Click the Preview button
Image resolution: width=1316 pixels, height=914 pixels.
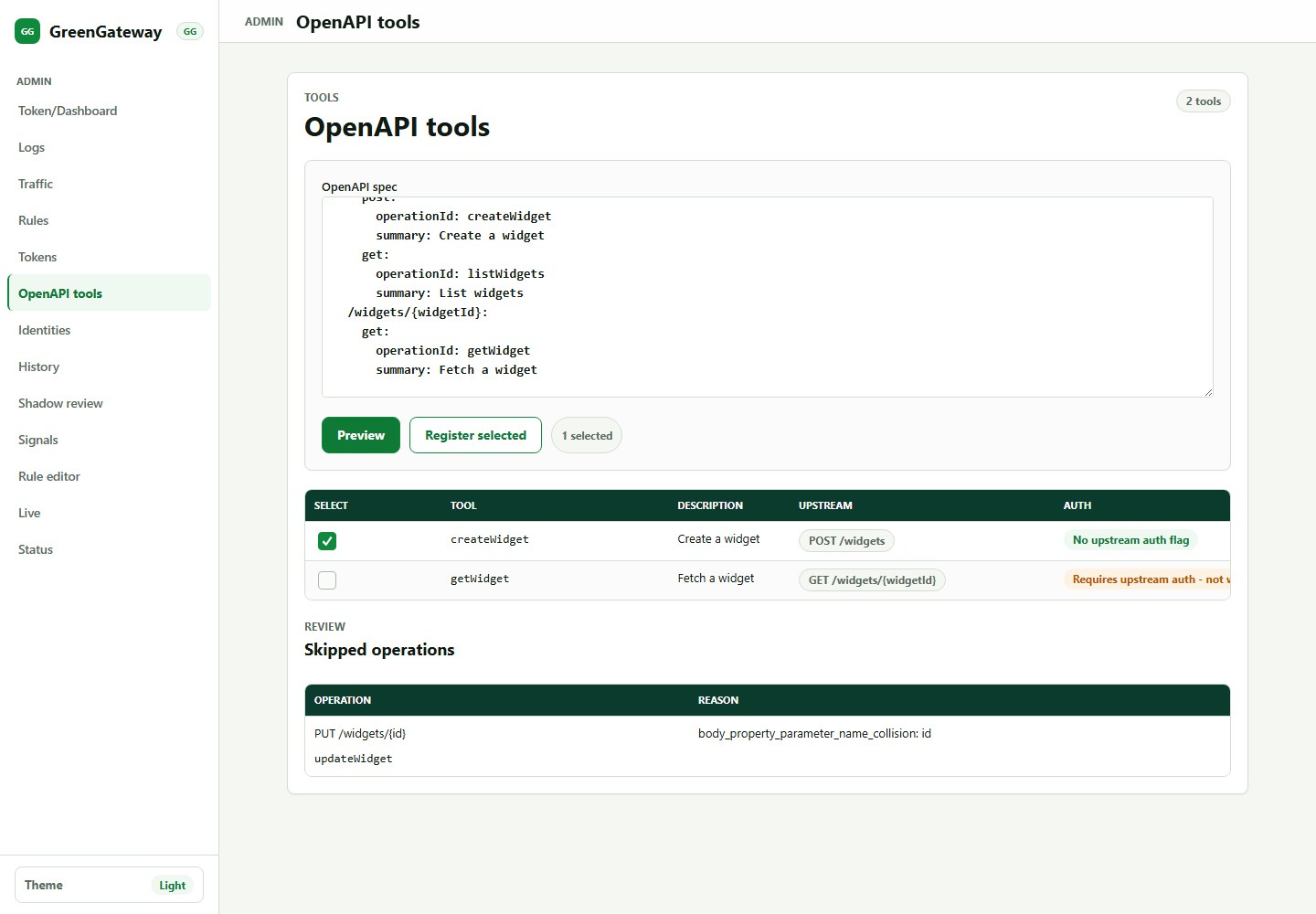point(361,435)
